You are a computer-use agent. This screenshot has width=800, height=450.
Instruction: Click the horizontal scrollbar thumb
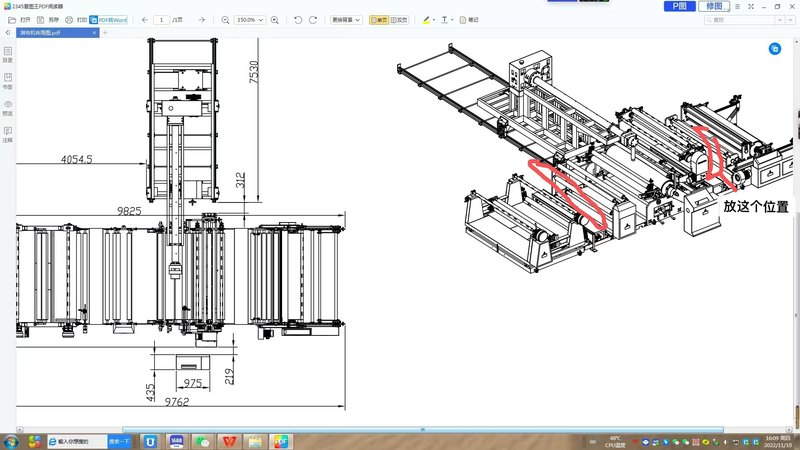[x=422, y=430]
